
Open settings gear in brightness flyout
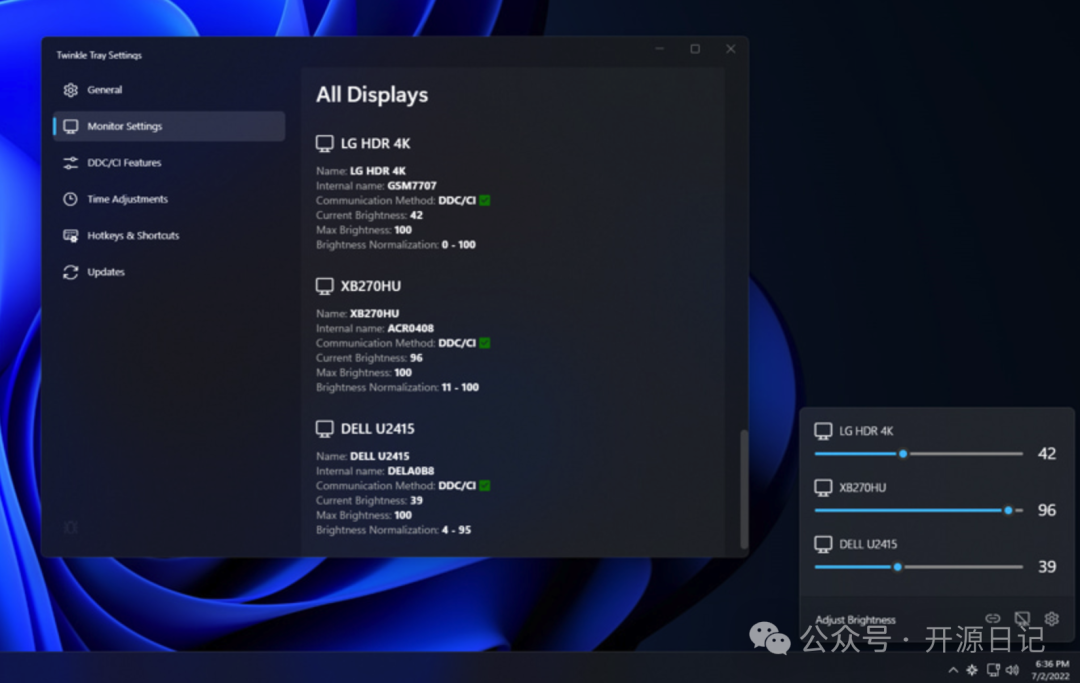pos(1051,619)
